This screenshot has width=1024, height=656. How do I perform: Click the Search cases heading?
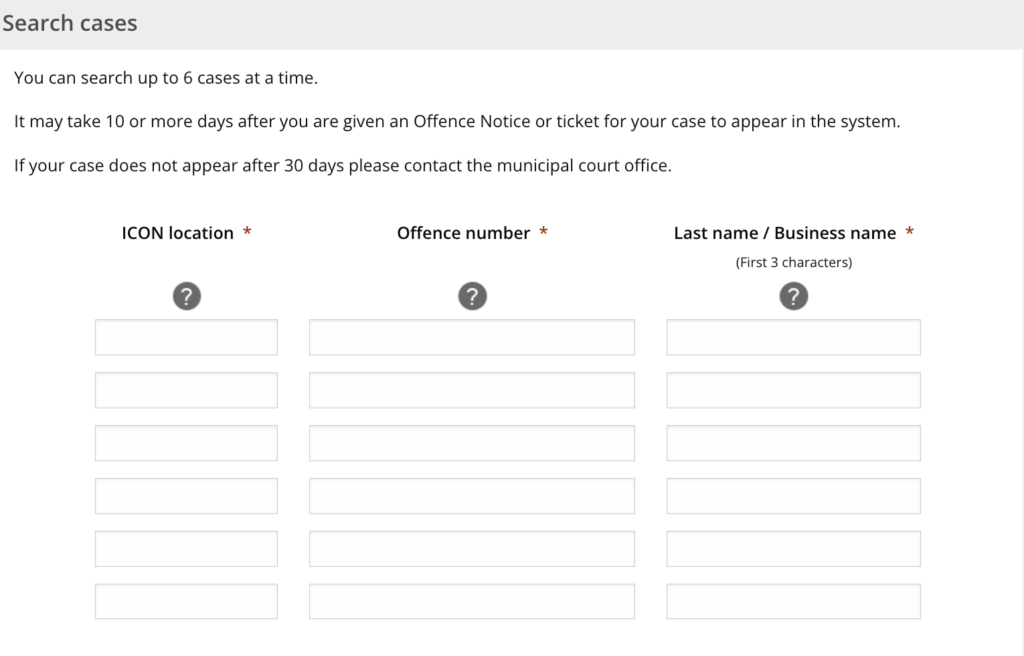click(x=70, y=22)
